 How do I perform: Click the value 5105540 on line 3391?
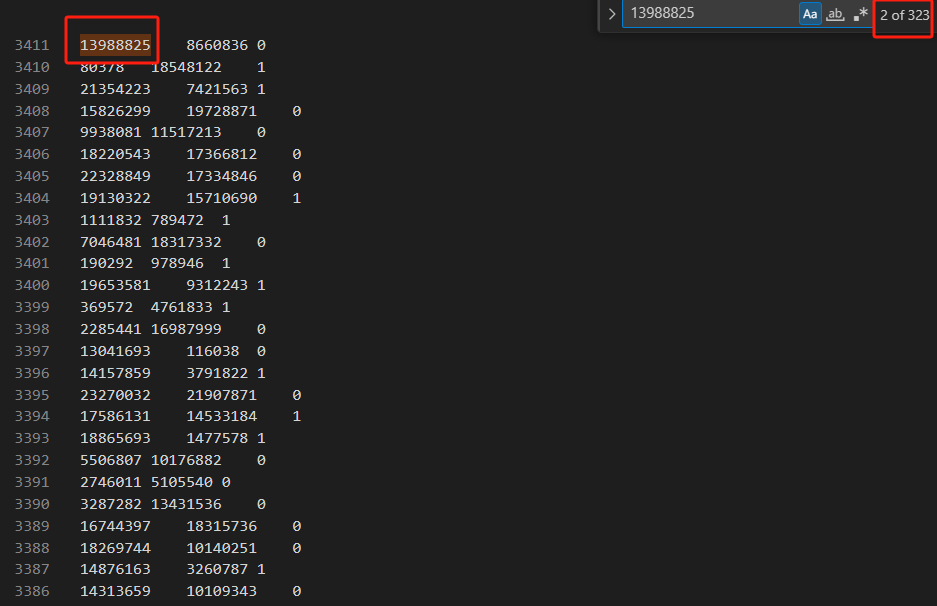(182, 482)
